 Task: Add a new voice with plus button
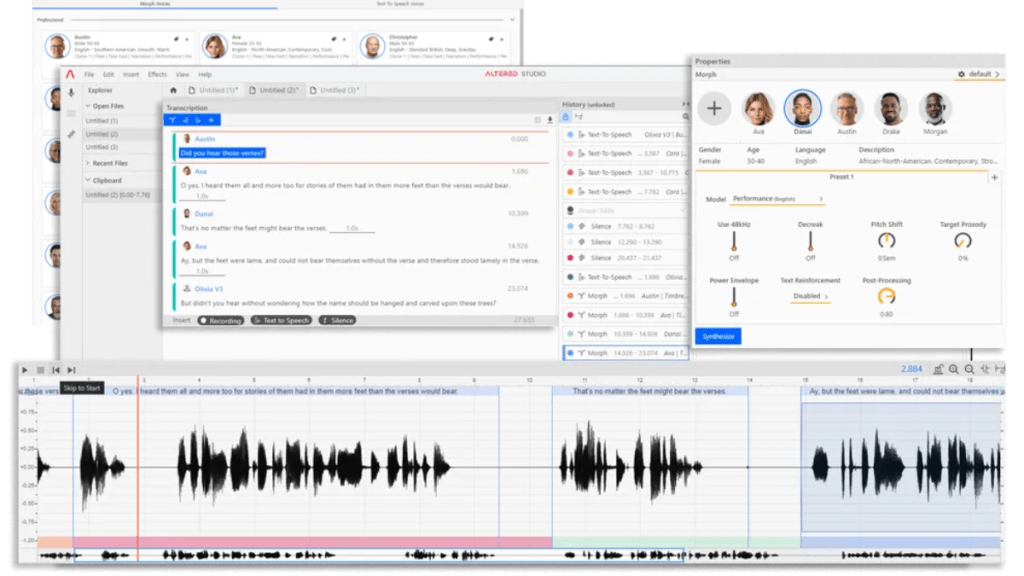tap(714, 108)
